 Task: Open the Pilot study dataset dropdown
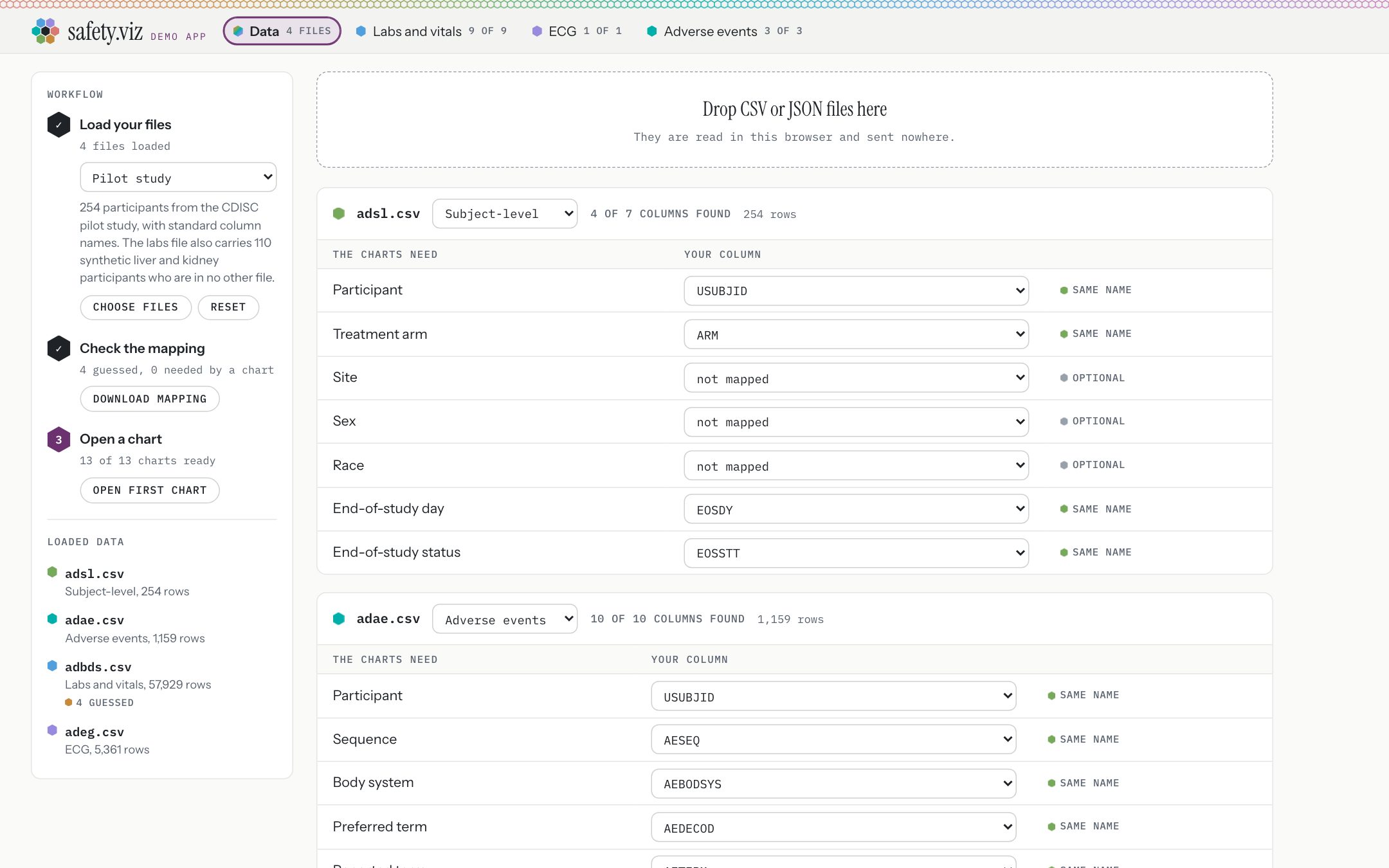tap(178, 177)
